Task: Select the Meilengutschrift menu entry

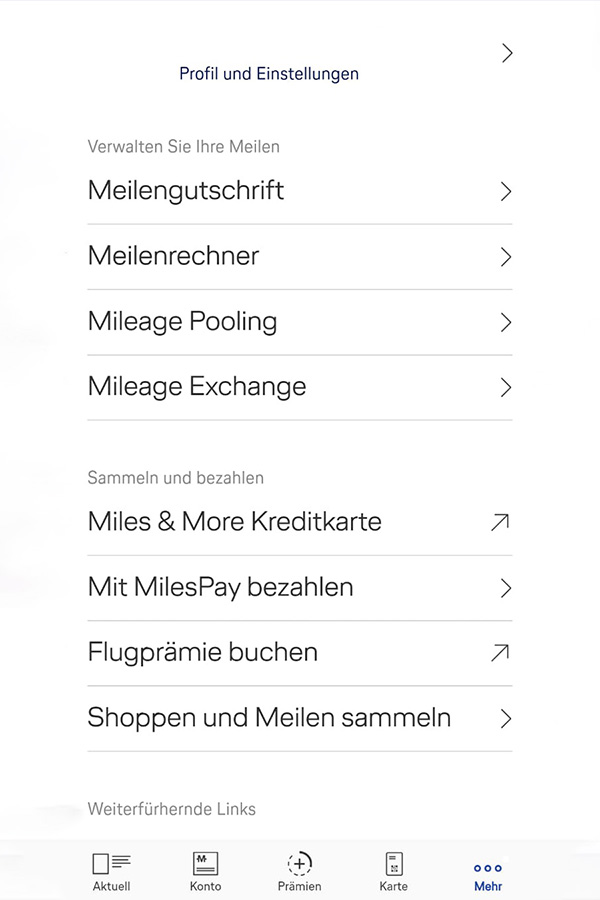Action: [186, 190]
